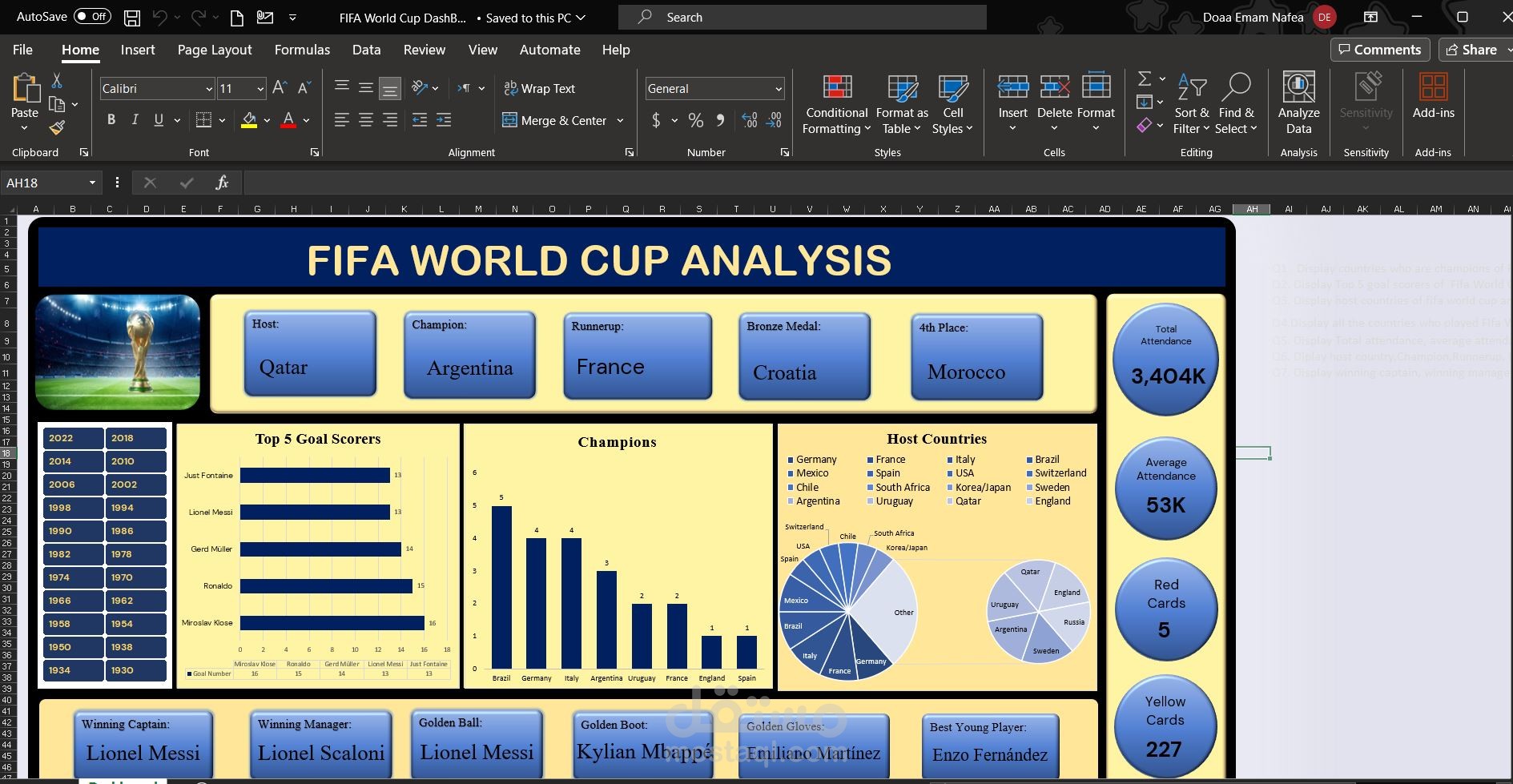Switch to the Insert tab

(138, 50)
